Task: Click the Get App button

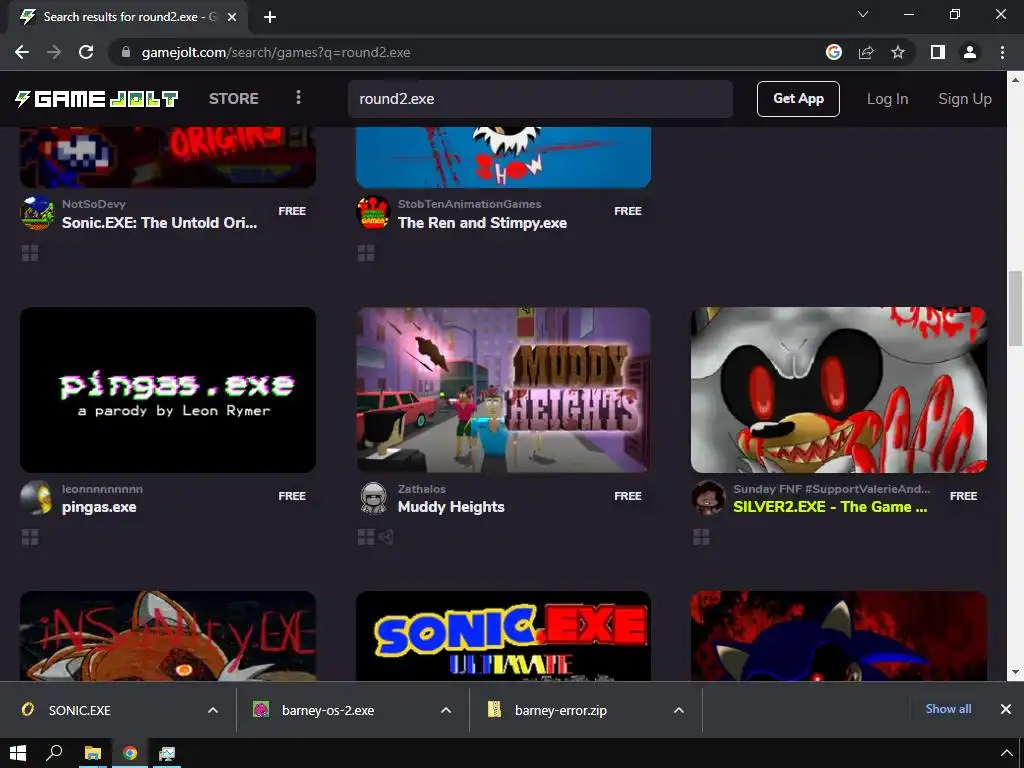Action: (x=798, y=99)
